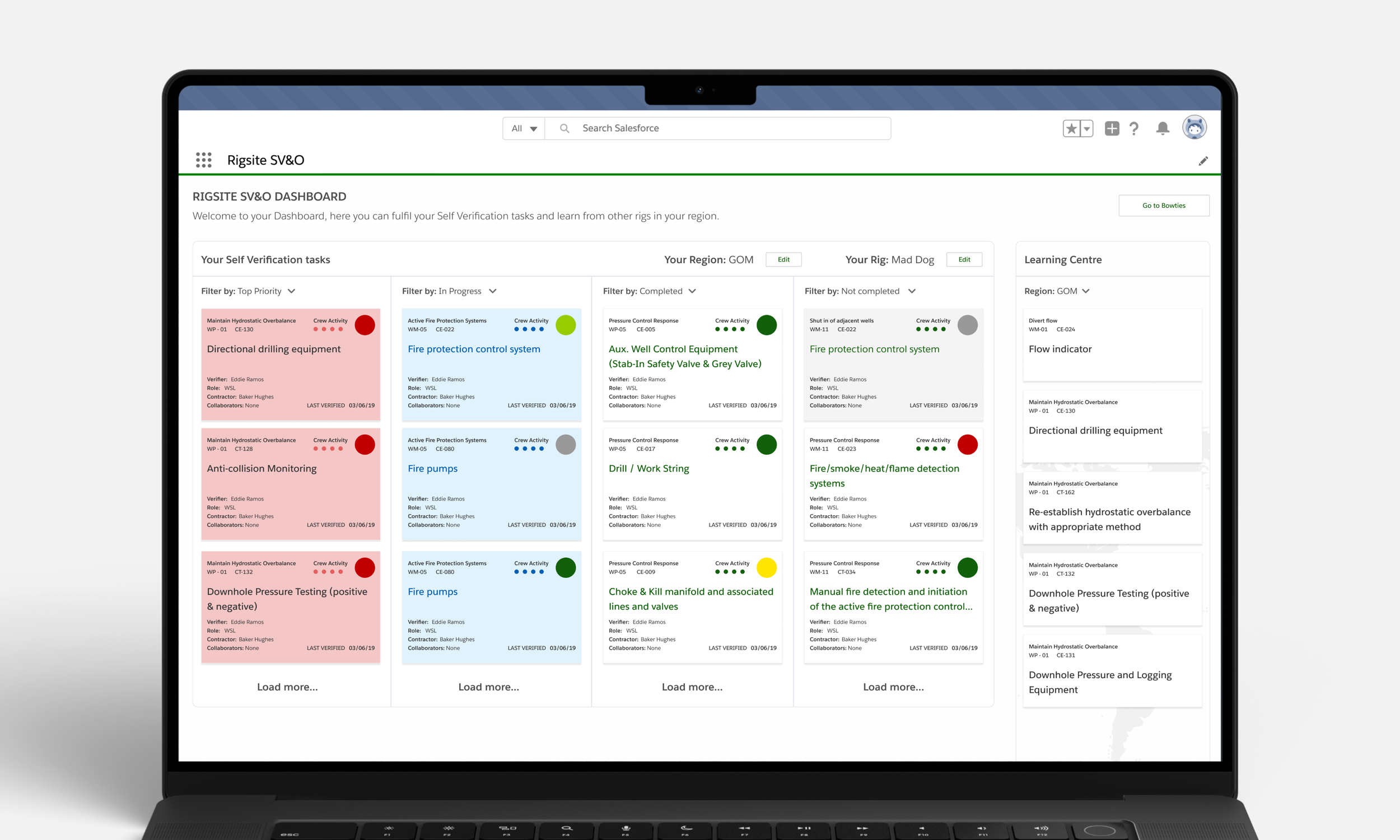
Task: Focus the Search Salesforce field
Action: pyautogui.click(x=717, y=128)
